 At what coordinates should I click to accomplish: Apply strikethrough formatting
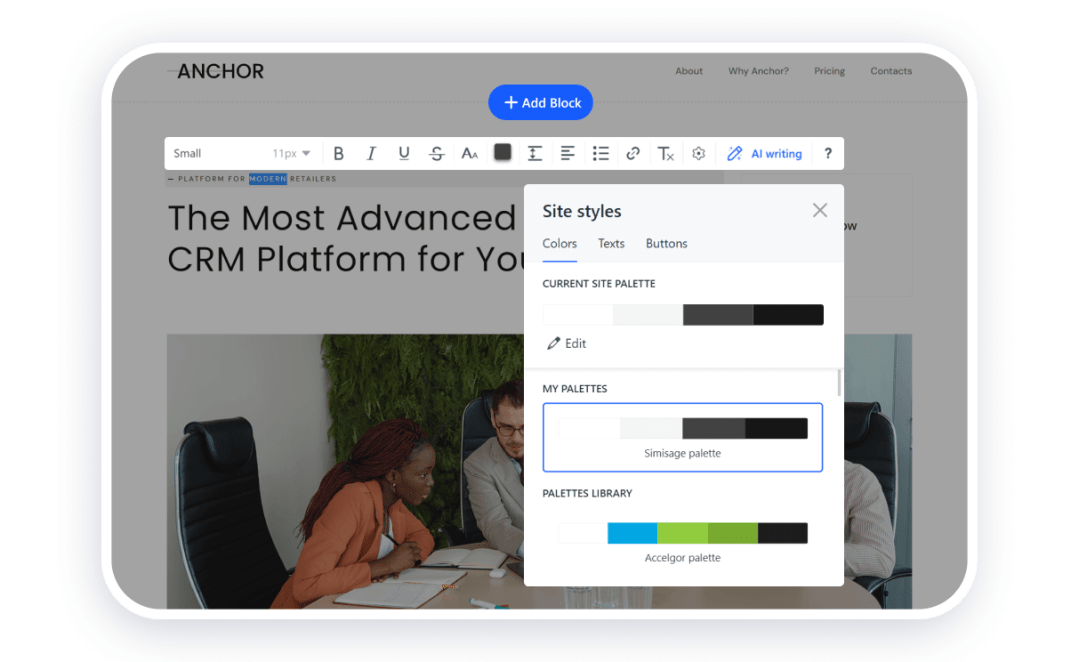pyautogui.click(x=436, y=153)
